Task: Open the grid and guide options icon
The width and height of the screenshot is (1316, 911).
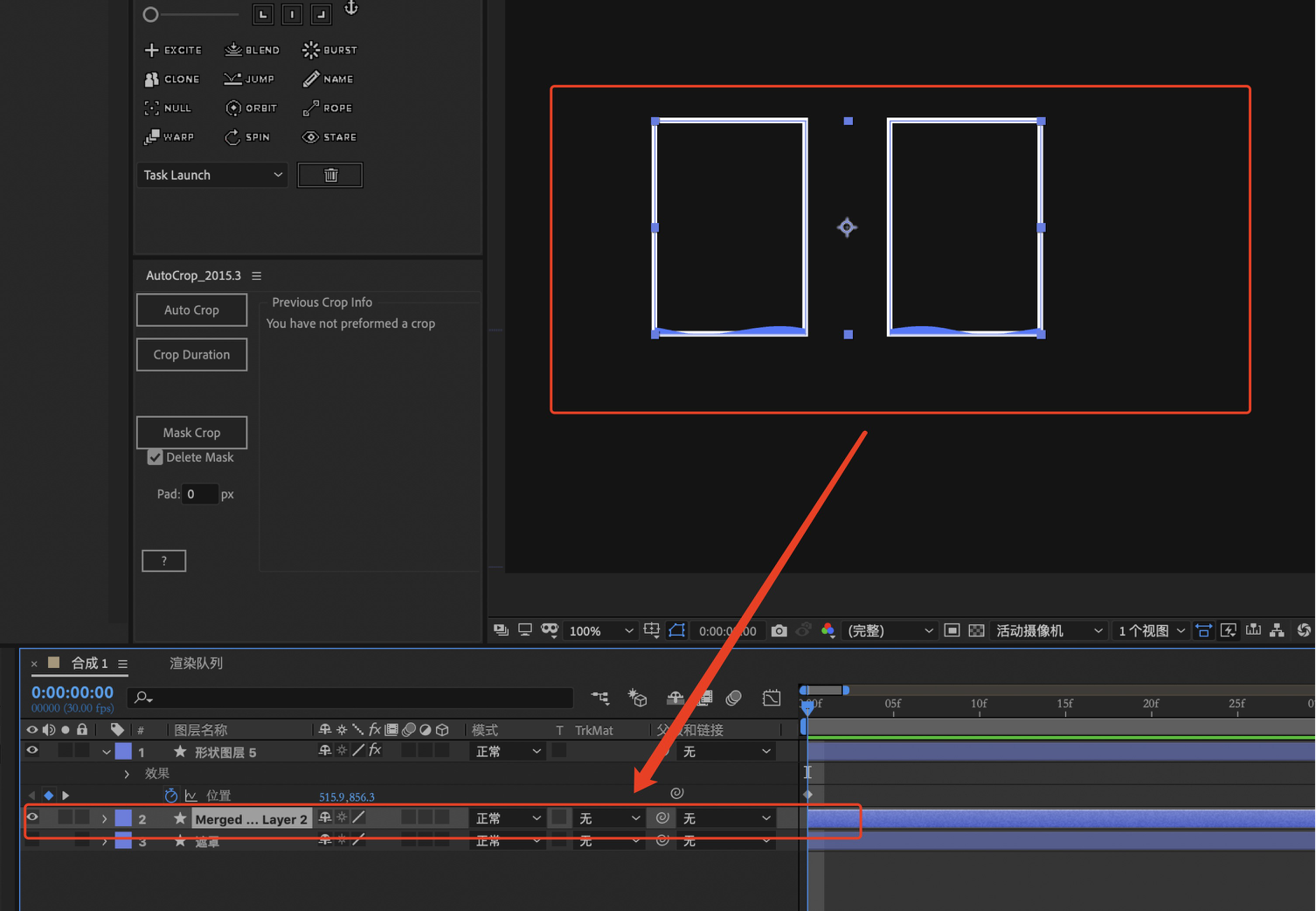Action: point(652,629)
